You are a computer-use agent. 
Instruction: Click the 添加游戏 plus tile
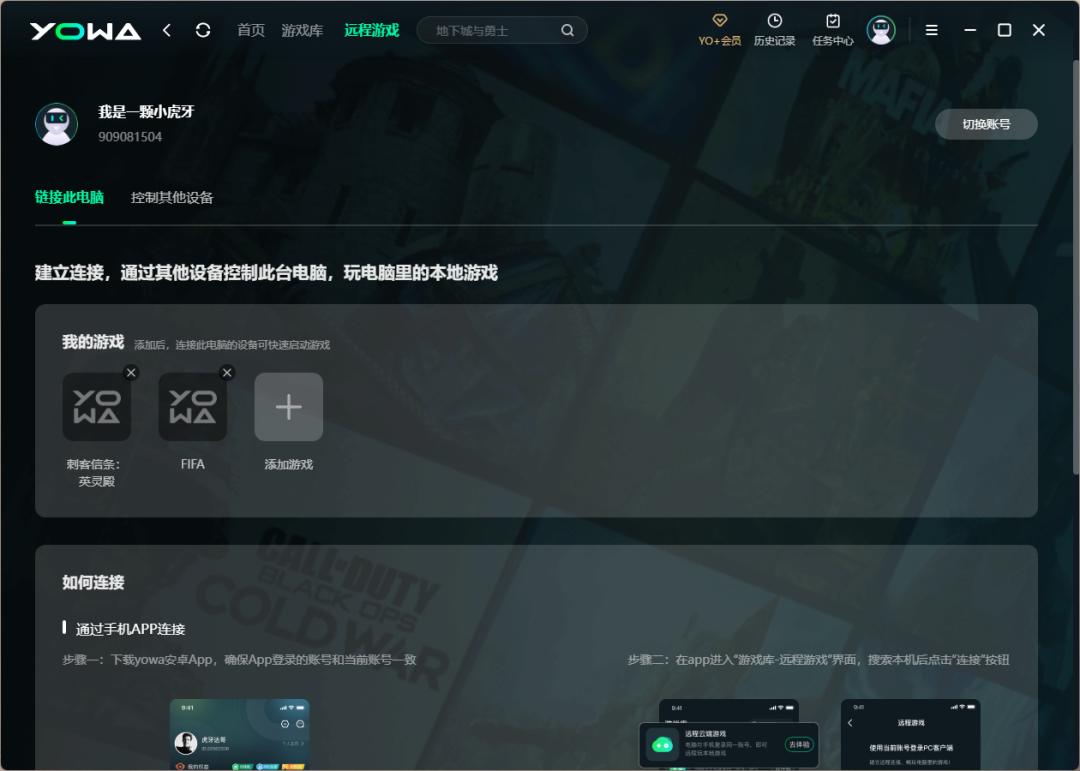tap(288, 407)
